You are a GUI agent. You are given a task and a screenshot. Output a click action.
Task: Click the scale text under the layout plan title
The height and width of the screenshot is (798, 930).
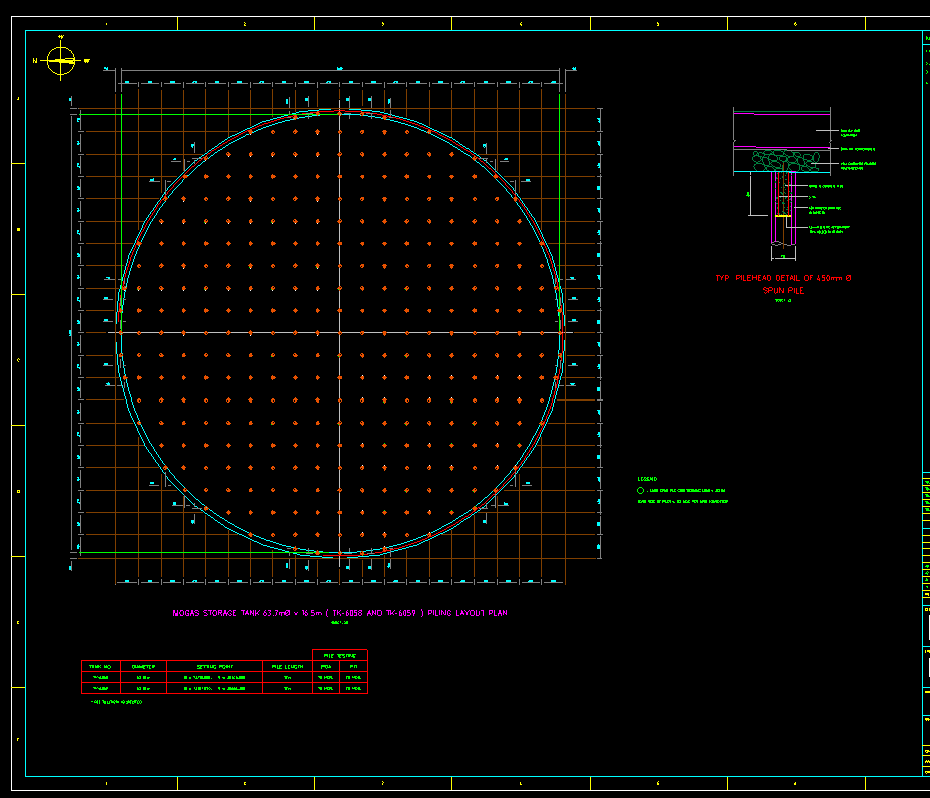tap(339, 622)
